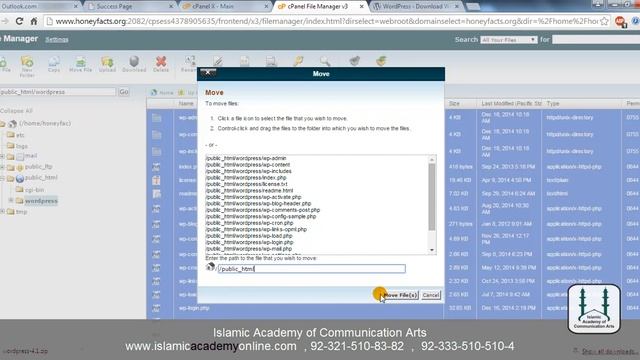
Task: Select the cgi-bin folder in tree
Action: pyautogui.click(x=34, y=190)
